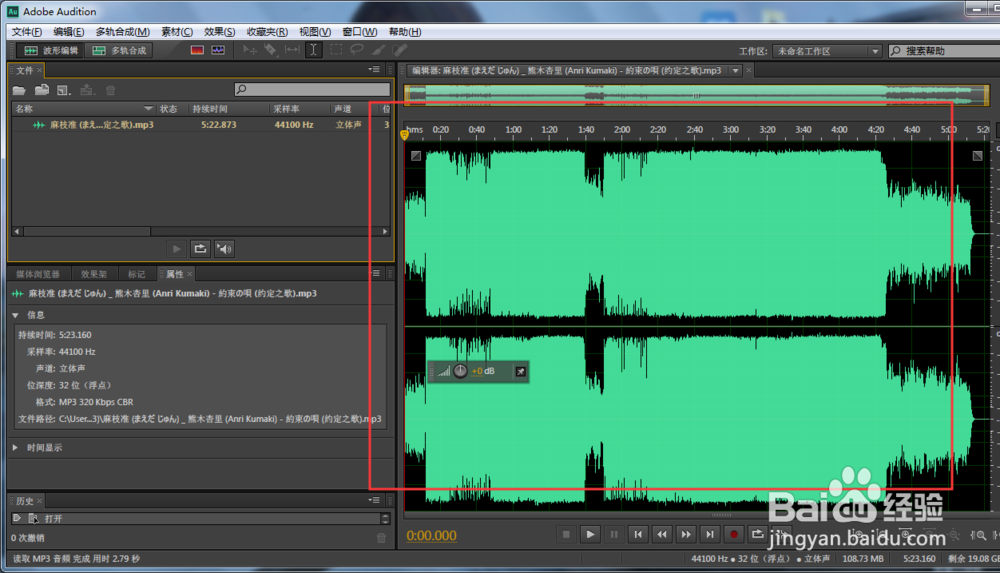Select the Lasso Selection tool
This screenshot has height=573, width=1000.
point(357,50)
